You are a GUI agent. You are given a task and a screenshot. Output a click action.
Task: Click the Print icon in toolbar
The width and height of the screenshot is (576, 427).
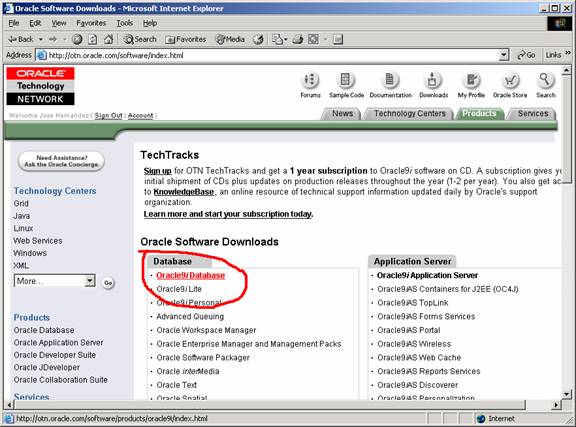pyautogui.click(x=298, y=39)
